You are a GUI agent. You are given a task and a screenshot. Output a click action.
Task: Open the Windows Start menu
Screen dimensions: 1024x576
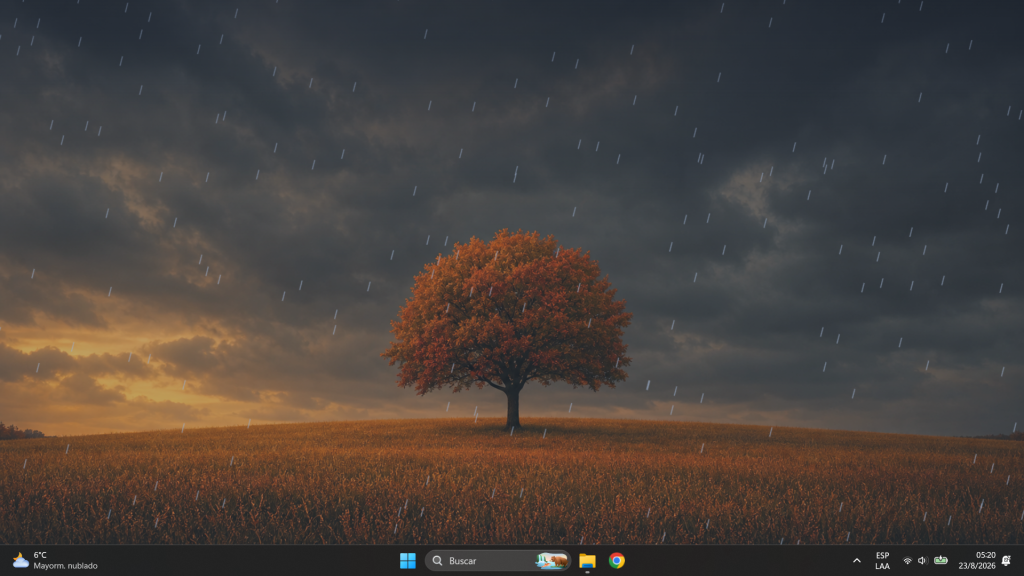tap(408, 560)
